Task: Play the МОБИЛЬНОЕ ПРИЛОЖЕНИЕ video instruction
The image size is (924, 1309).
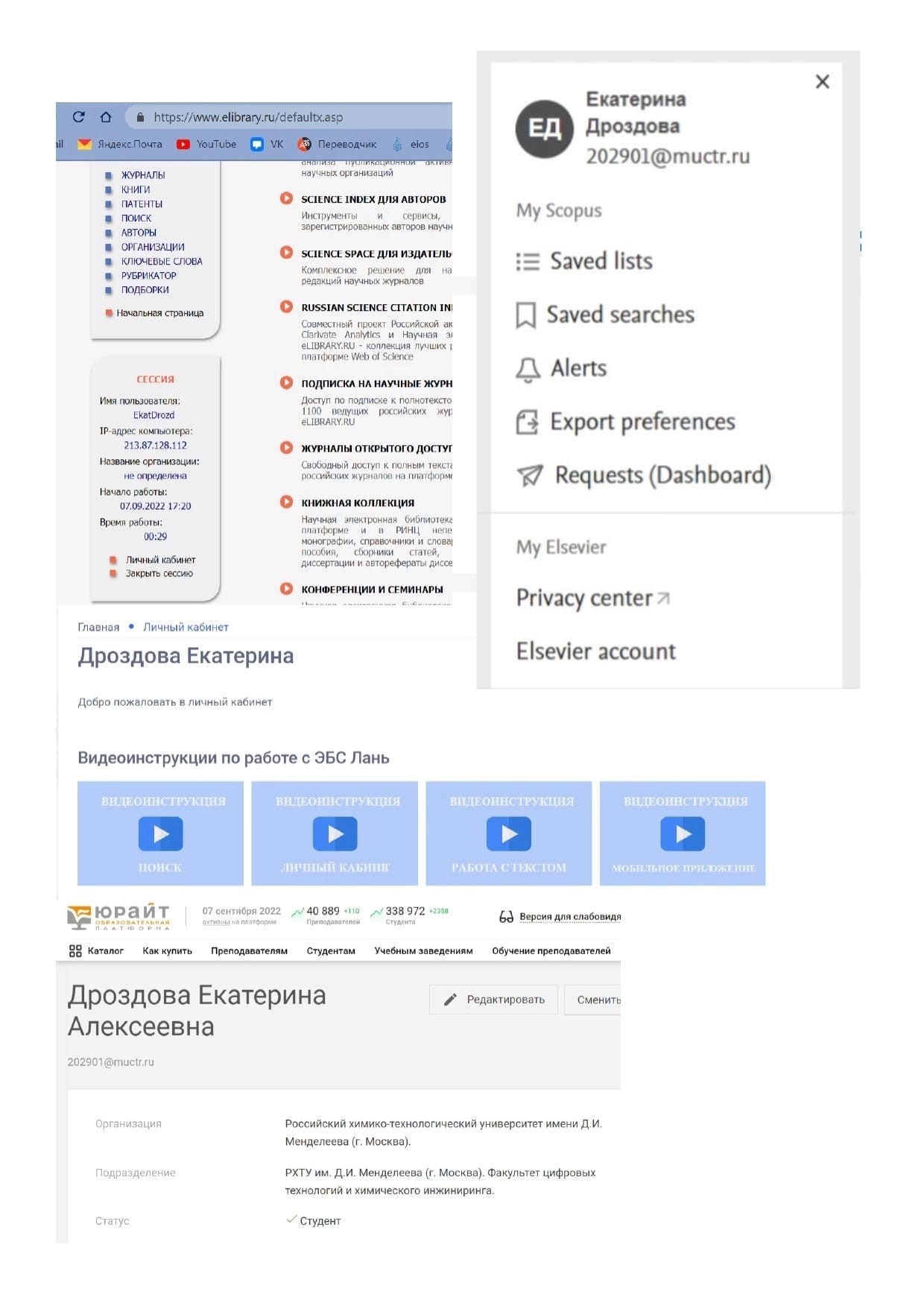Action: 683,833
